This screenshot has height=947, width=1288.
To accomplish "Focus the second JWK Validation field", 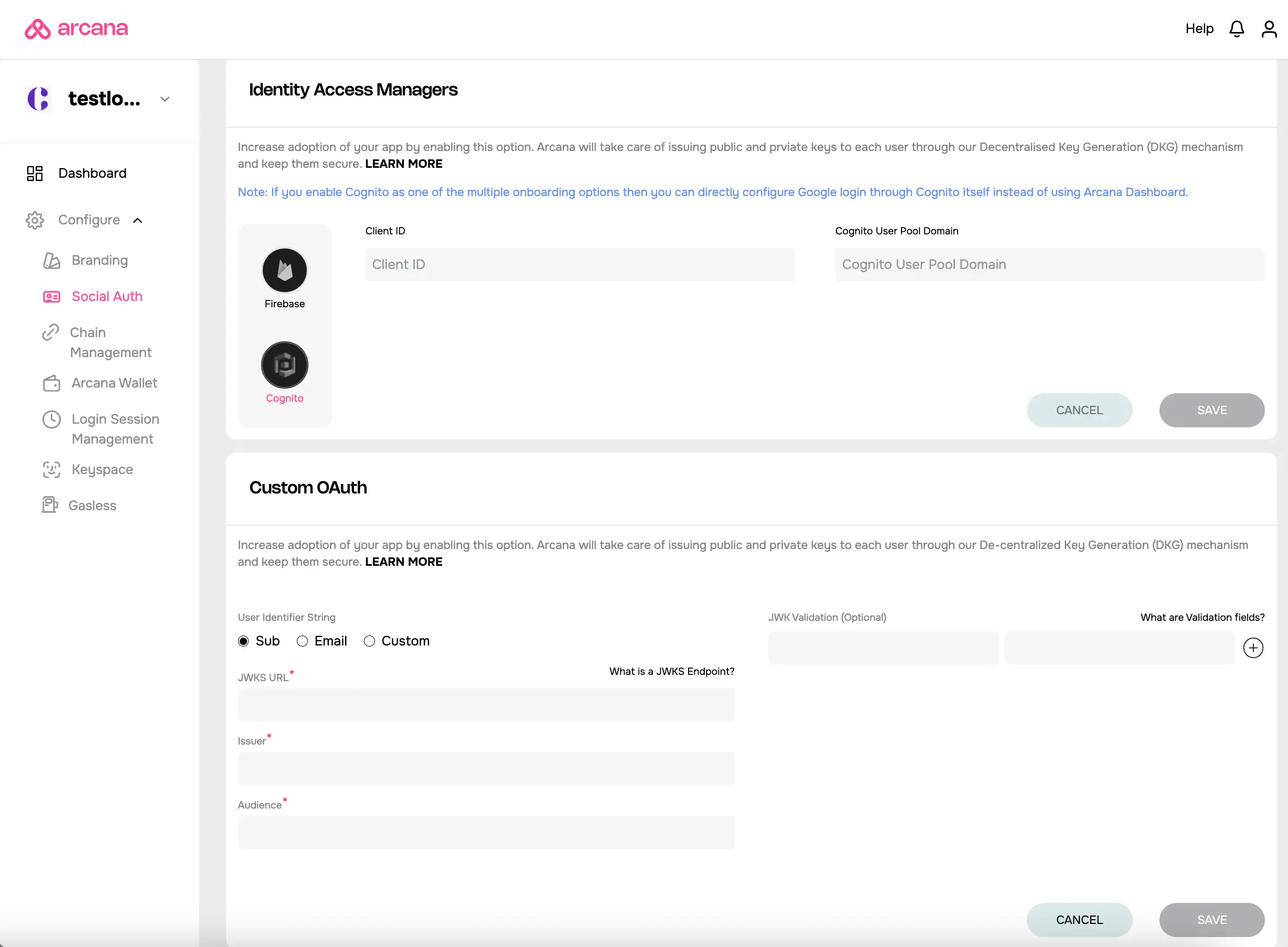I will 1120,648.
